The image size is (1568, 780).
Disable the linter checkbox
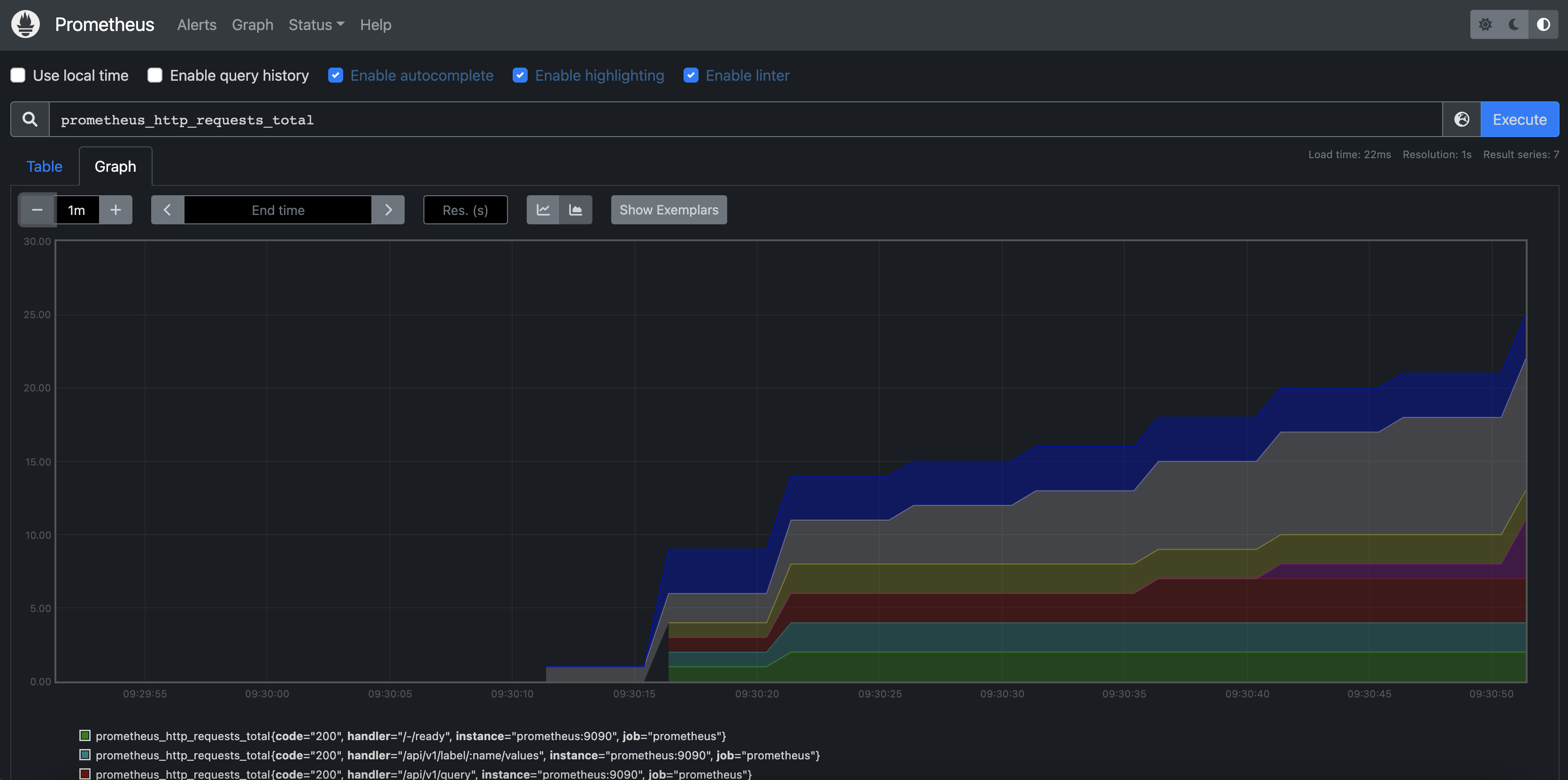[x=691, y=76]
